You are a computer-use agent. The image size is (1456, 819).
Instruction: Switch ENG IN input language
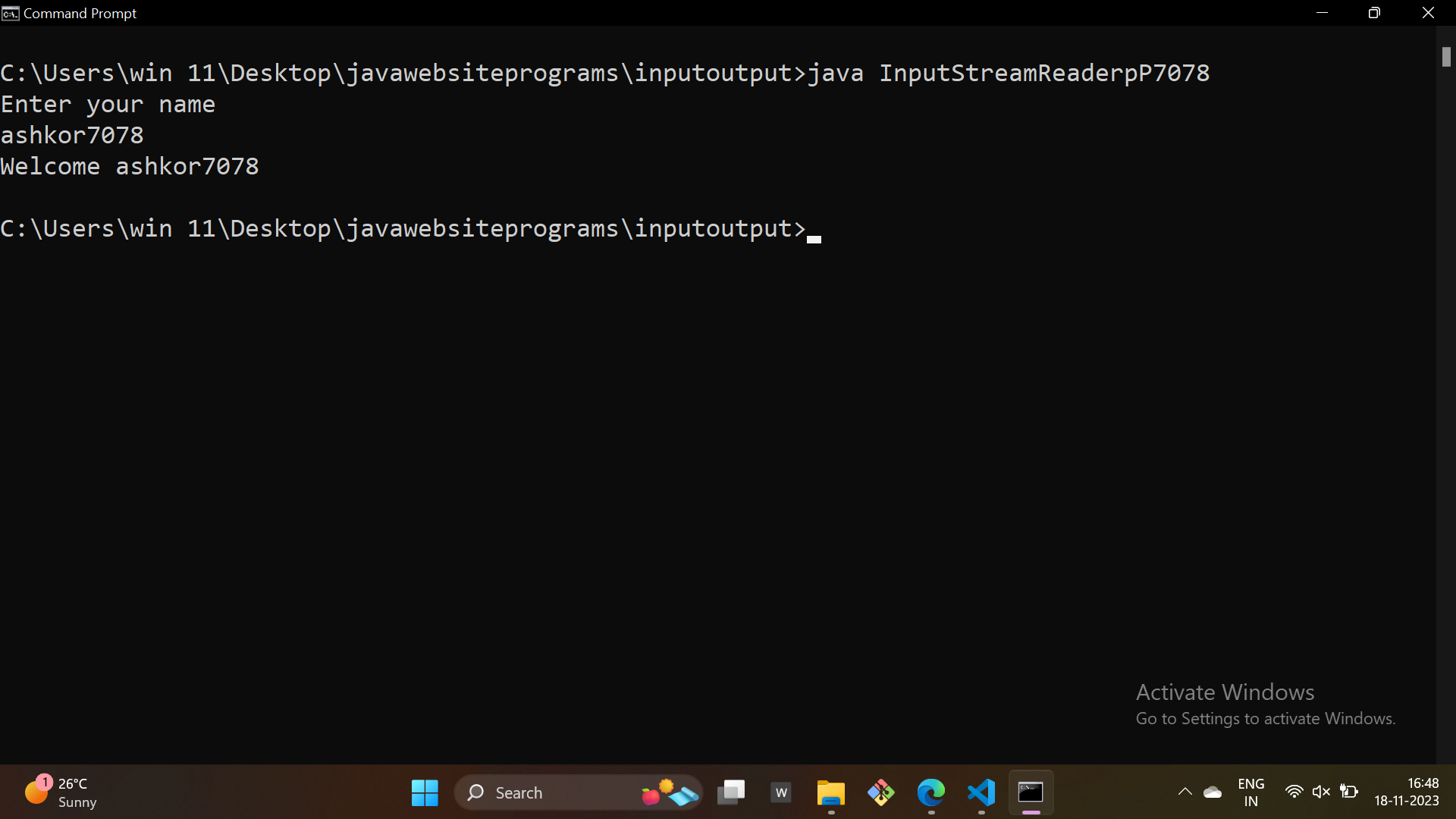pyautogui.click(x=1250, y=792)
